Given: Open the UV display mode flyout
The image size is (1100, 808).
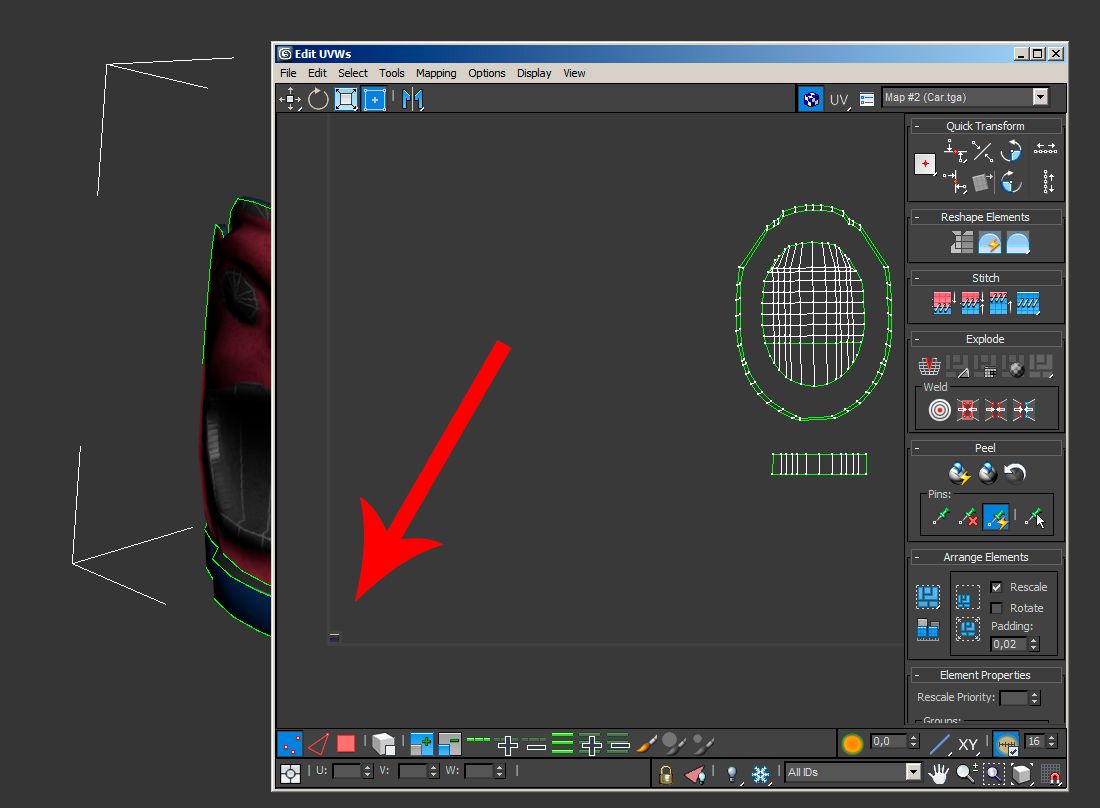Looking at the screenshot, I should tap(839, 100).
